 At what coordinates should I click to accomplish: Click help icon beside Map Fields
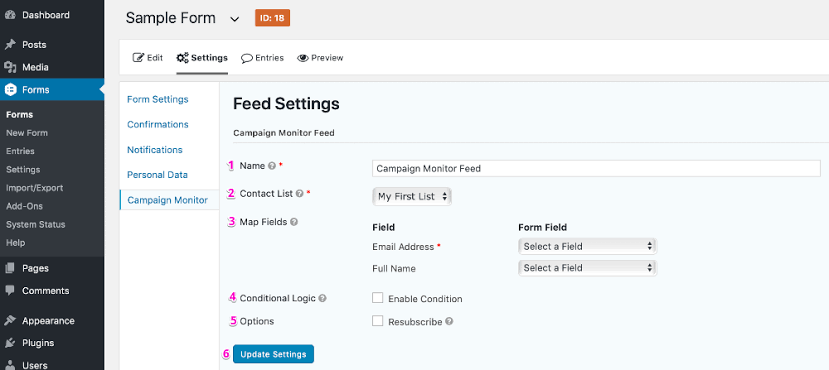click(294, 222)
